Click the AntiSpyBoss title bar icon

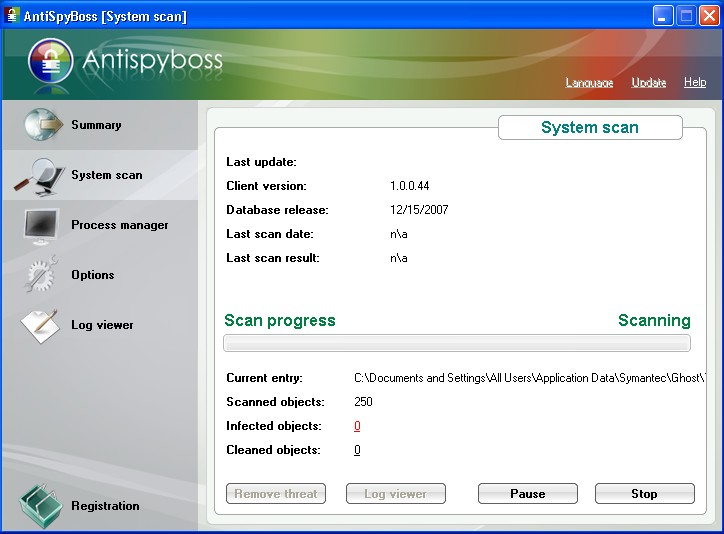(x=12, y=16)
